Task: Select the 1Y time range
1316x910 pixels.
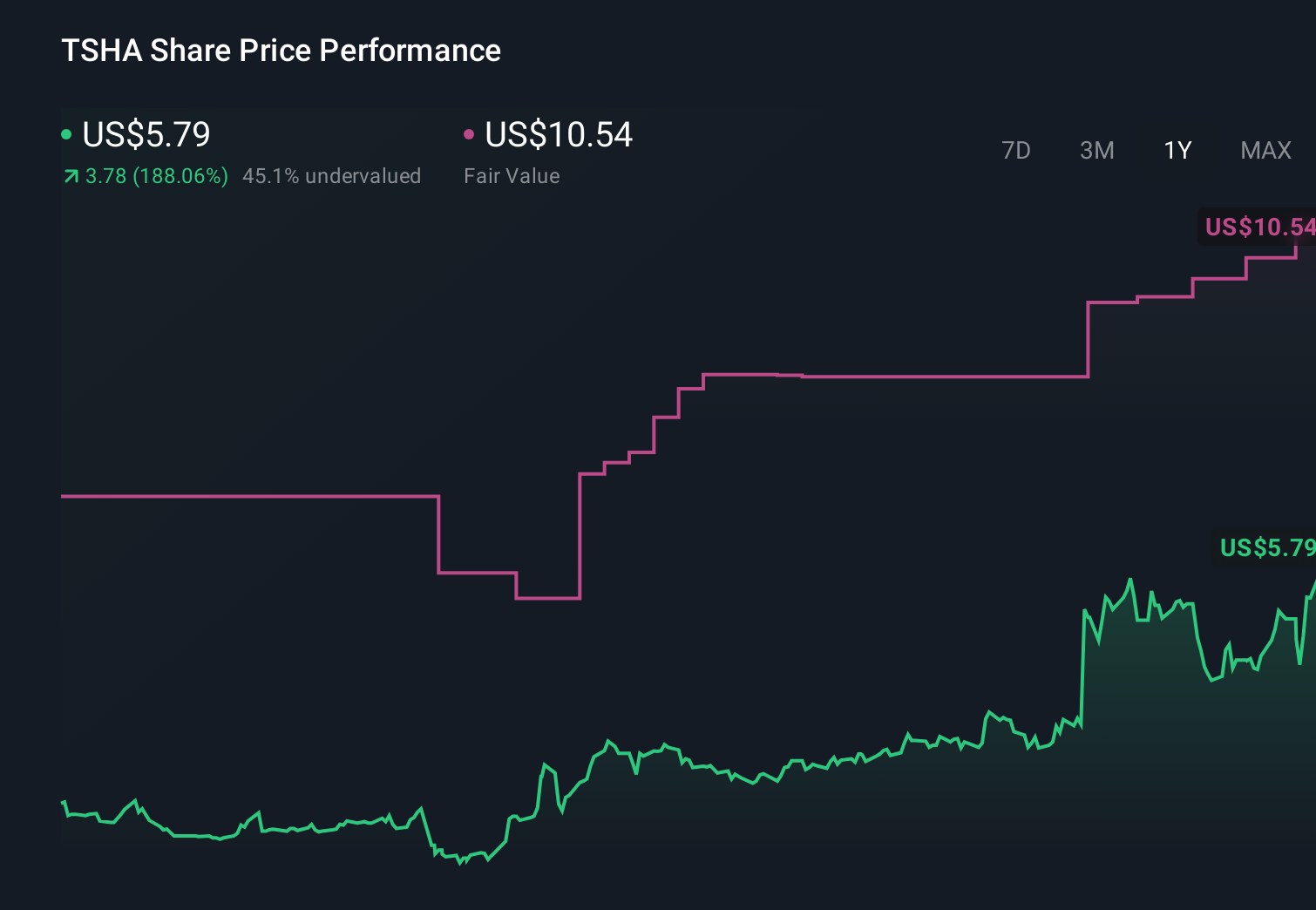Action: (x=1177, y=151)
